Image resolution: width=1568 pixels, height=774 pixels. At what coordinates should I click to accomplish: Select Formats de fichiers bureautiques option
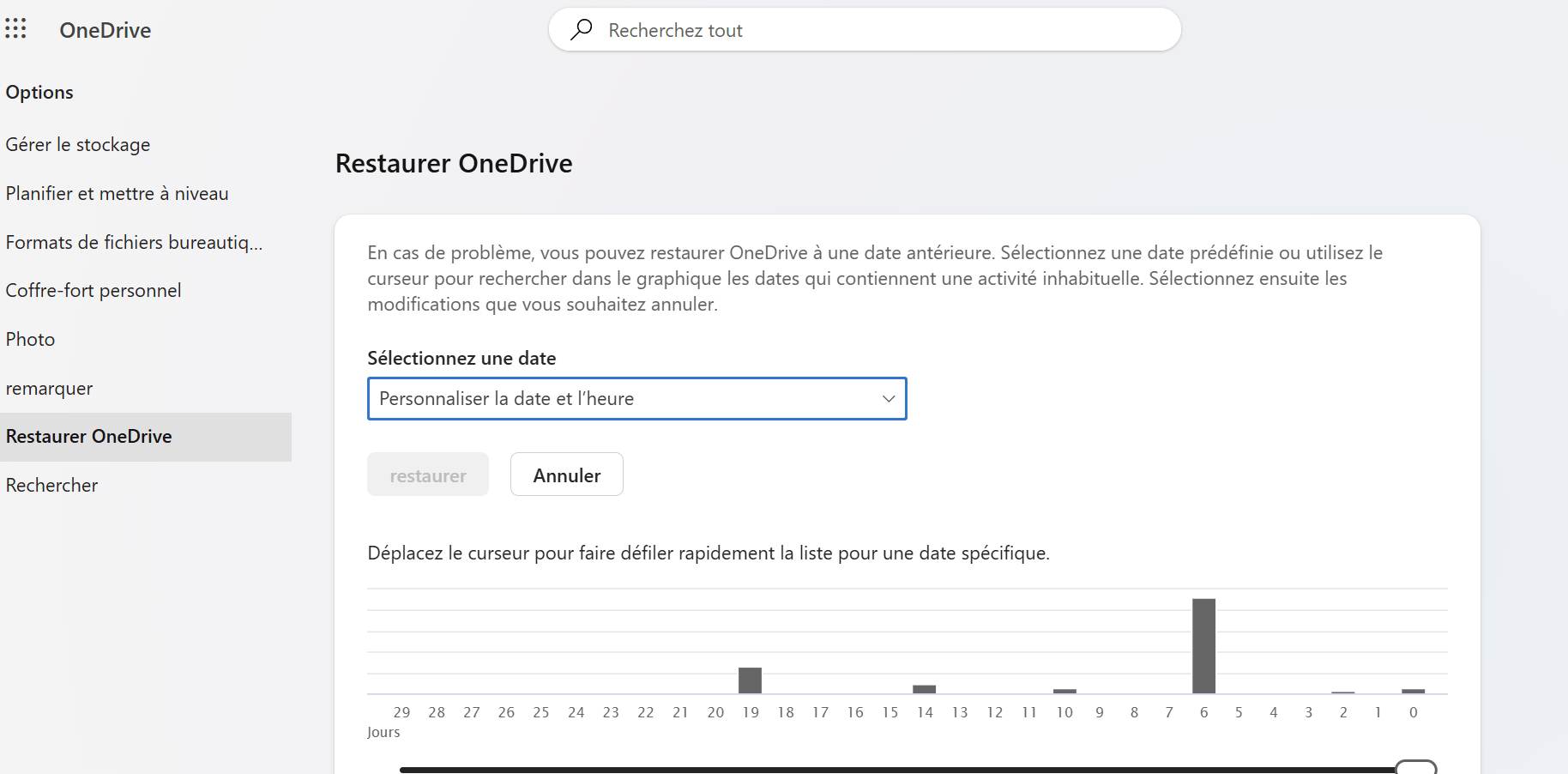tap(135, 243)
